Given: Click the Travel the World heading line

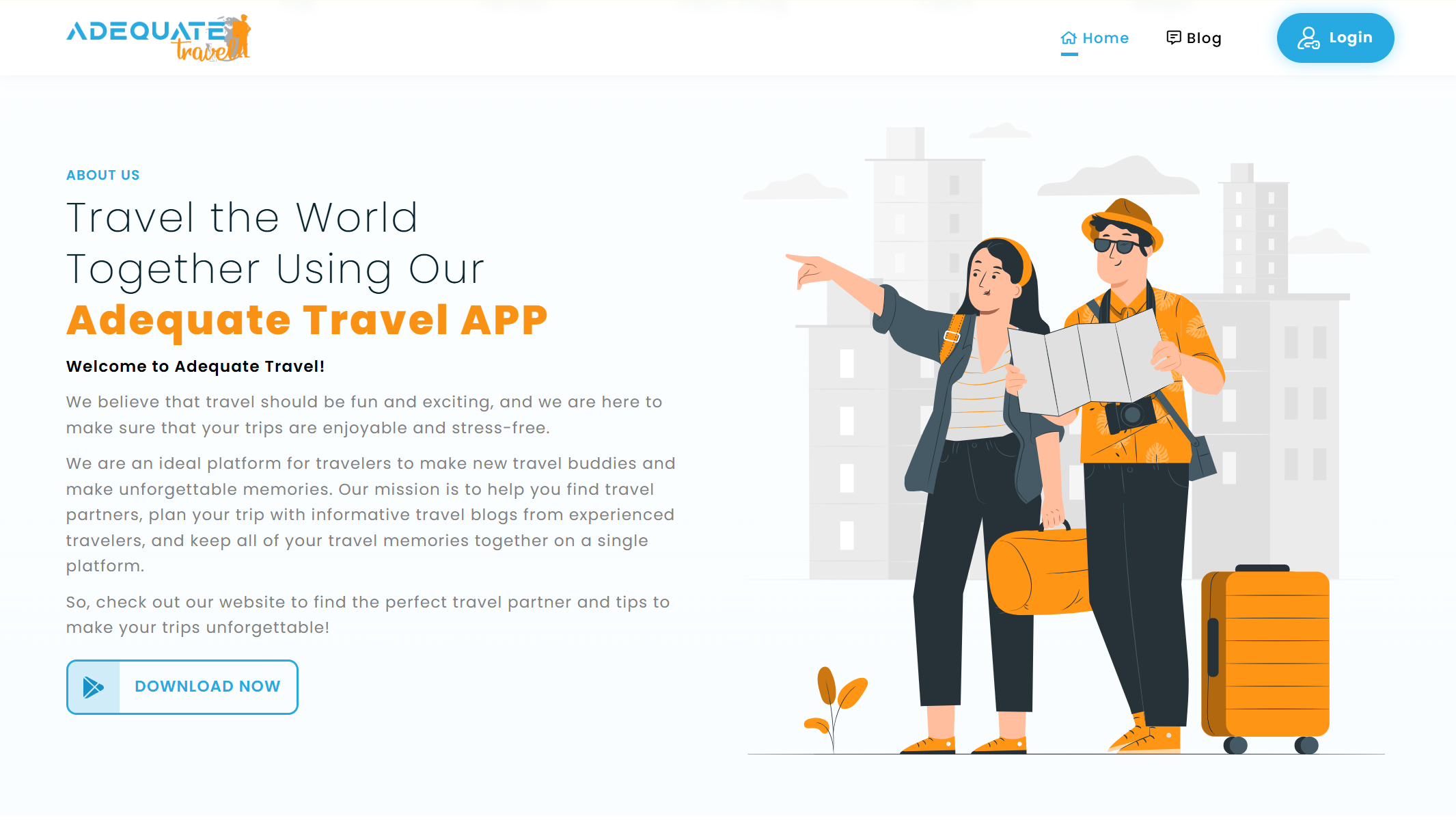Looking at the screenshot, I should (x=242, y=218).
